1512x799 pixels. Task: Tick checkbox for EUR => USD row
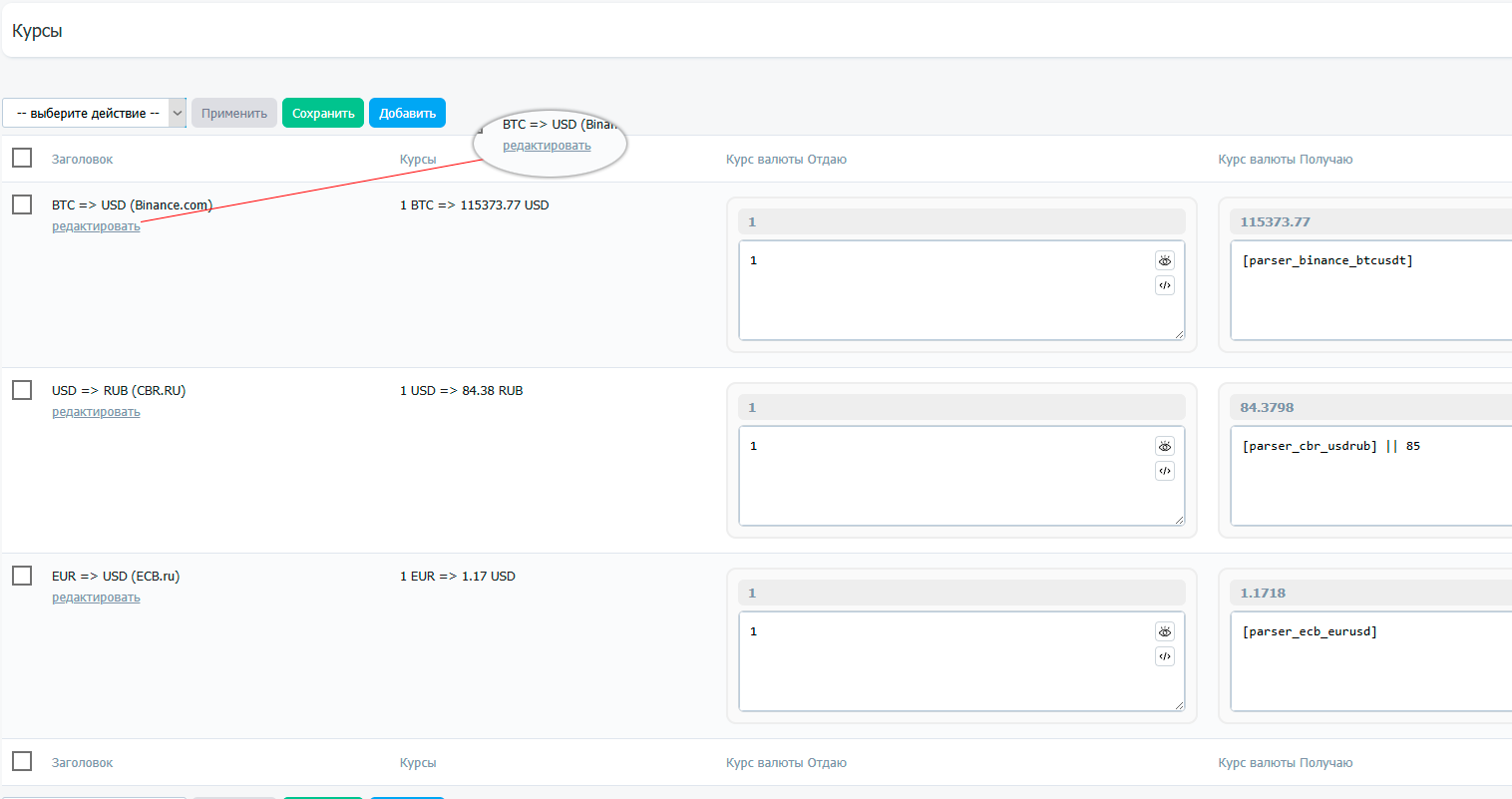tap(22, 576)
